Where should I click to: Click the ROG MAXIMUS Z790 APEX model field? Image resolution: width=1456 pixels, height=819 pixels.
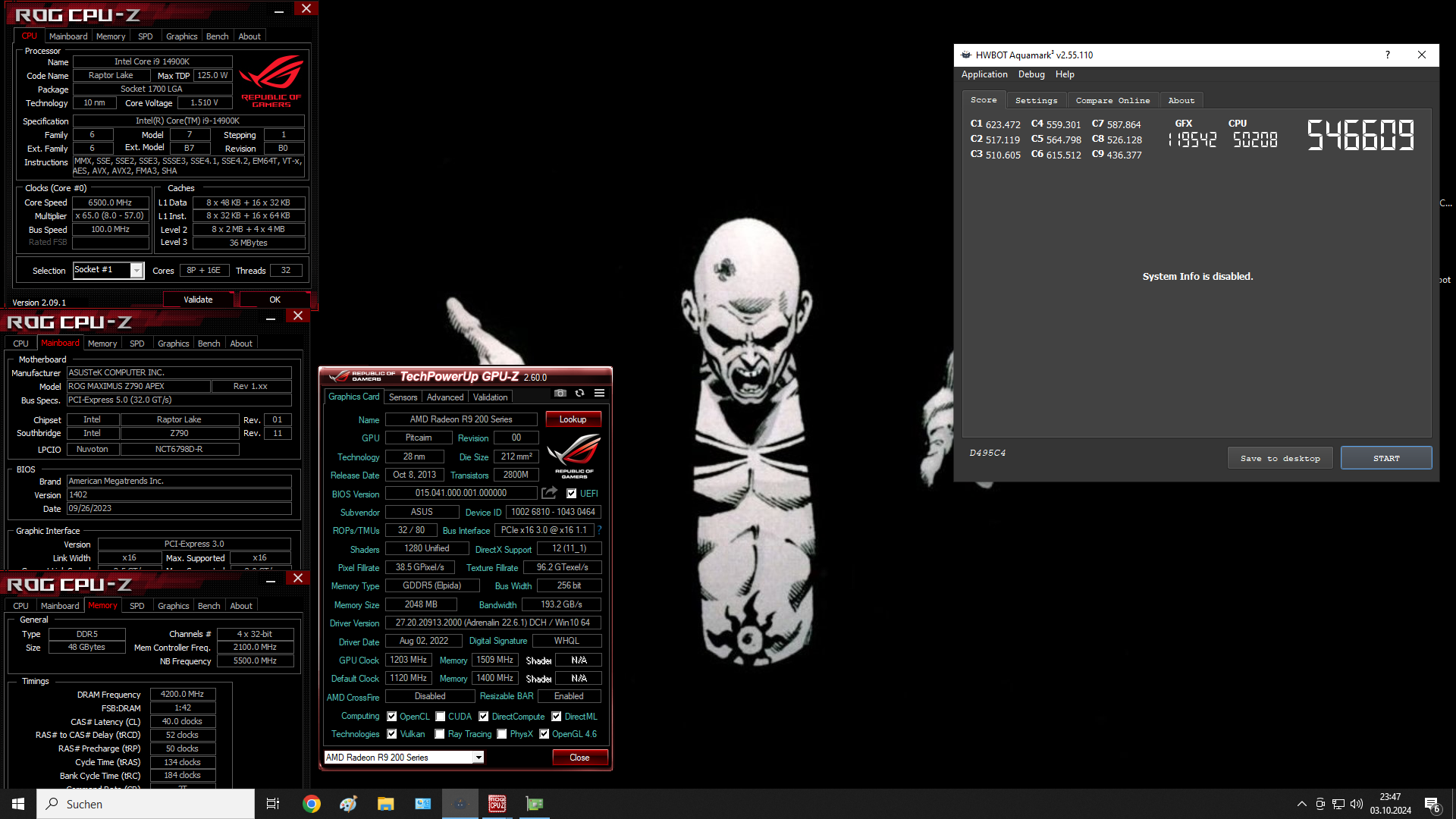tap(138, 386)
